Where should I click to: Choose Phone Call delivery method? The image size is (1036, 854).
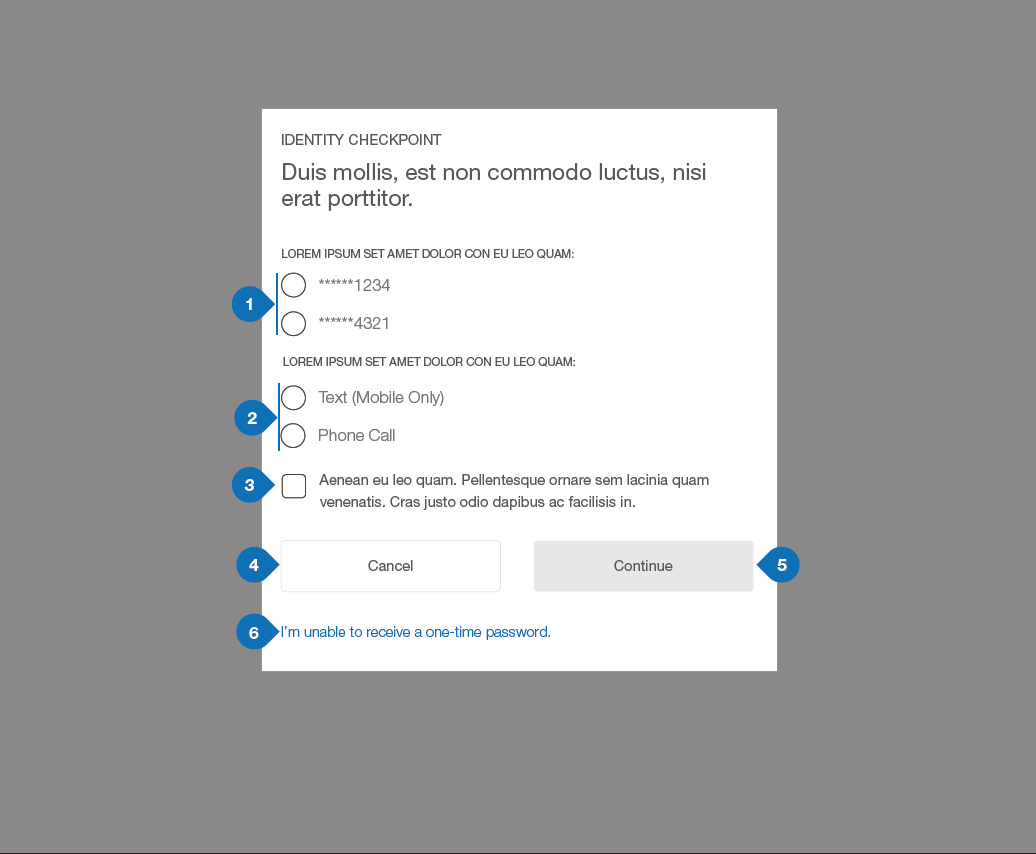coord(293,435)
